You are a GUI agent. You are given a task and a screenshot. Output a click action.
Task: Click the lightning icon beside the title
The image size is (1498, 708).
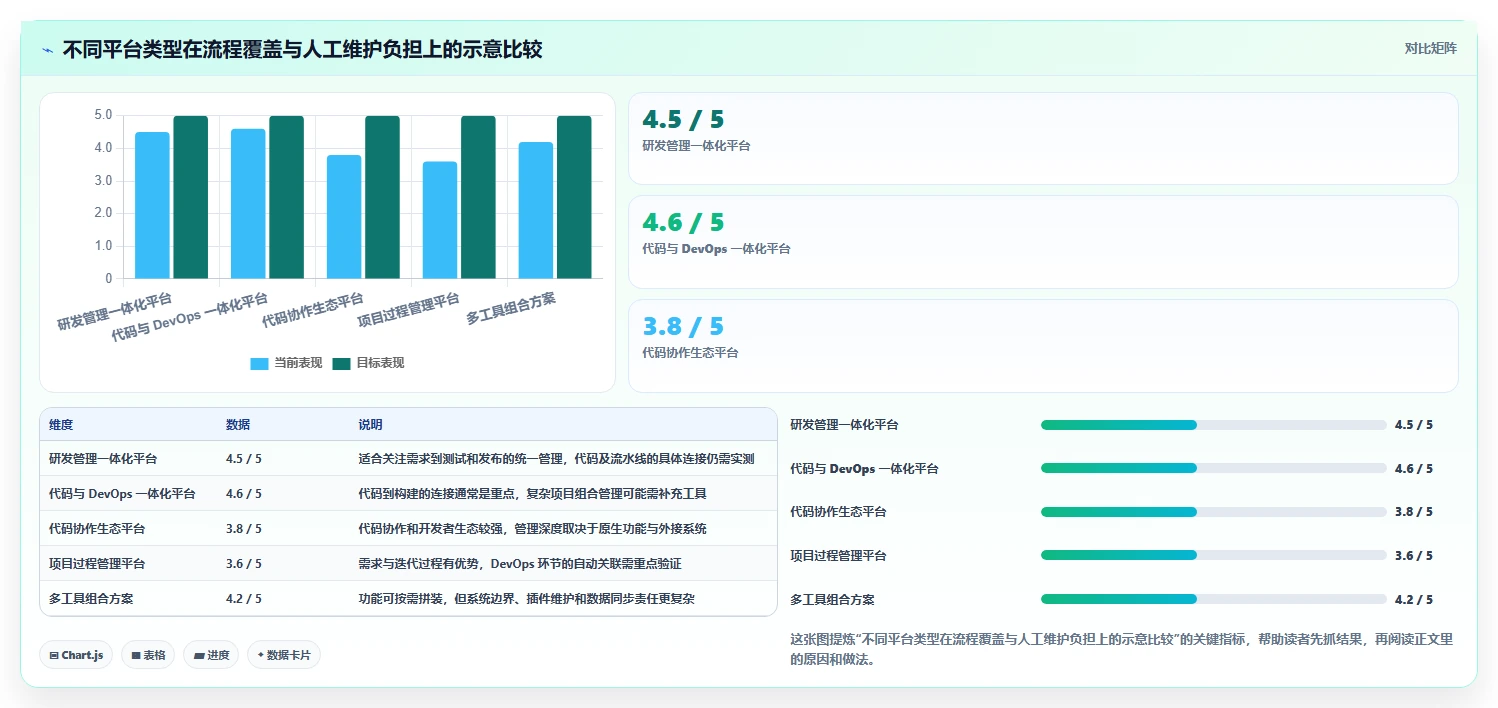(x=47, y=50)
